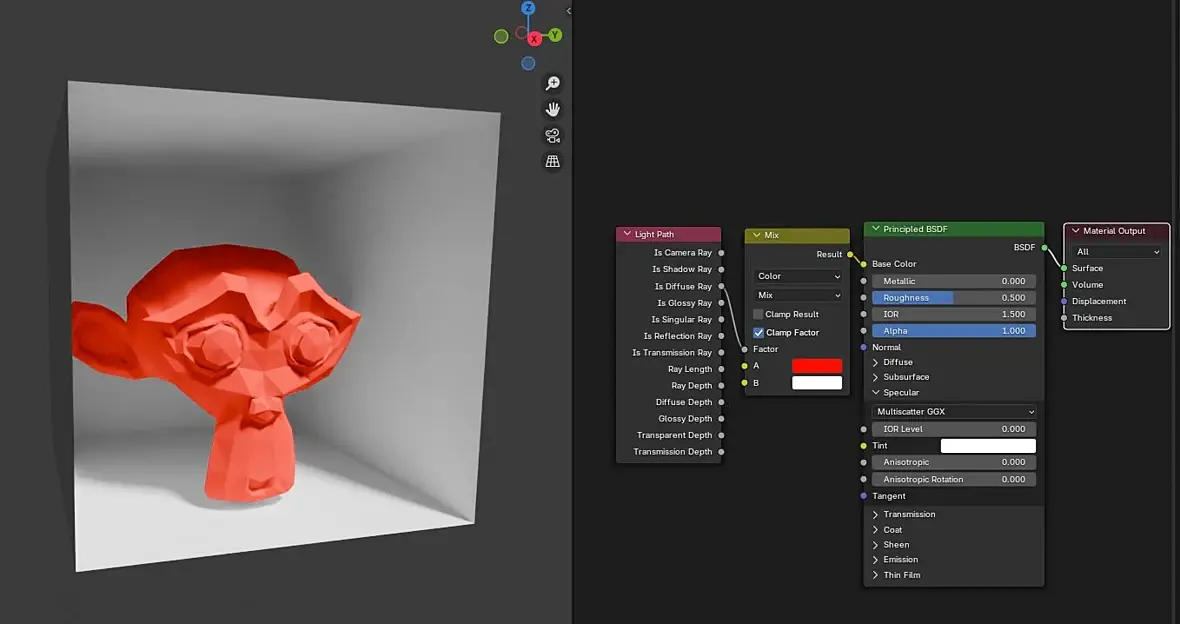This screenshot has width=1180, height=624.
Task: Select the pan hand icon in viewport
Action: click(x=552, y=110)
